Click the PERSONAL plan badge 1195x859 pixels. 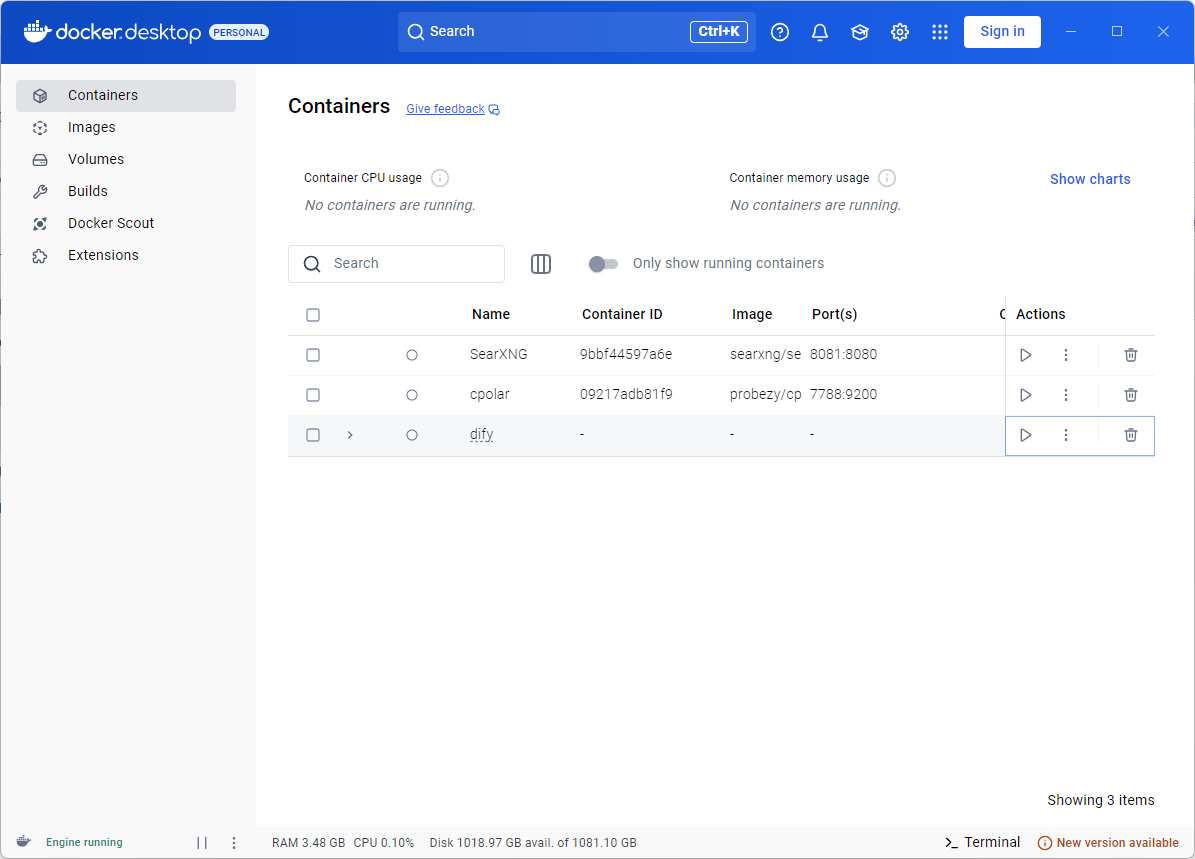coord(239,32)
